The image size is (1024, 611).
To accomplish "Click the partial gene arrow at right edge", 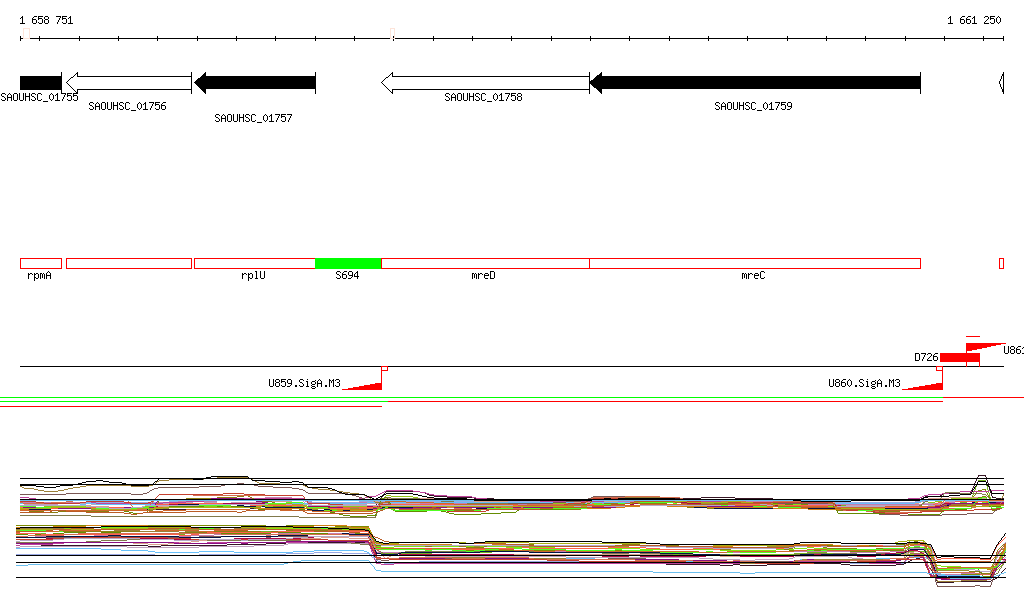I will point(1001,83).
